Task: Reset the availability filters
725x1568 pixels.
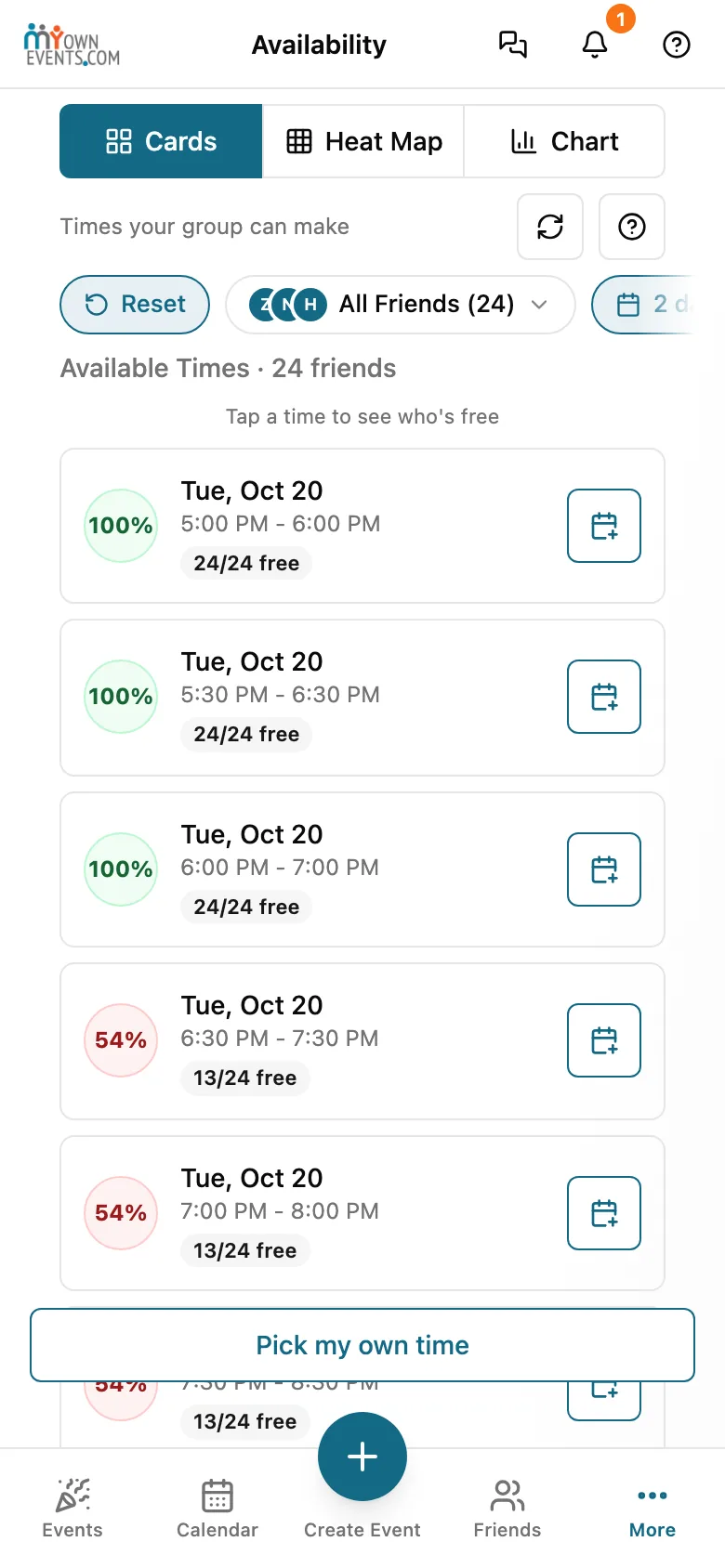Action: [x=135, y=305]
